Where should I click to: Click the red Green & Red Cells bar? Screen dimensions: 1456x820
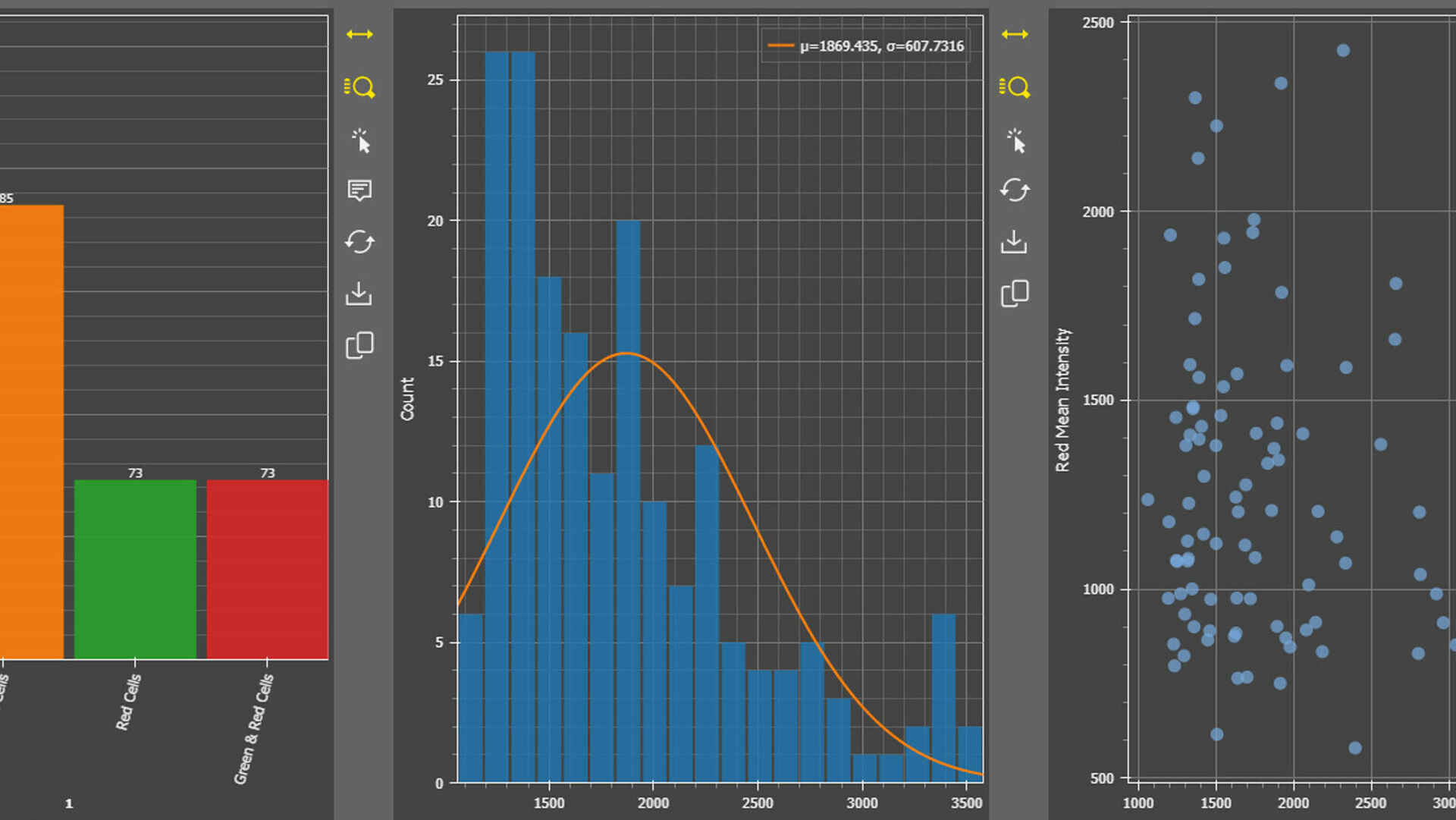(267, 569)
